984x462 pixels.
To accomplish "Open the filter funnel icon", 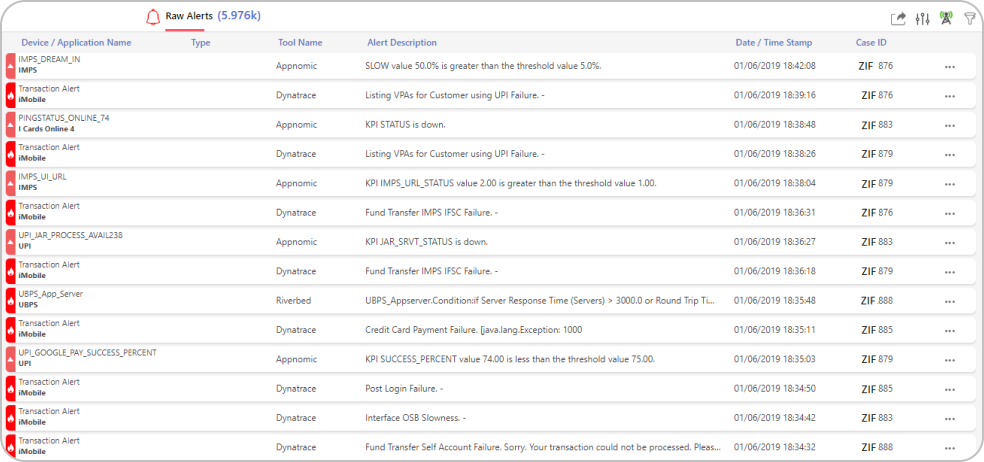I will click(x=970, y=19).
